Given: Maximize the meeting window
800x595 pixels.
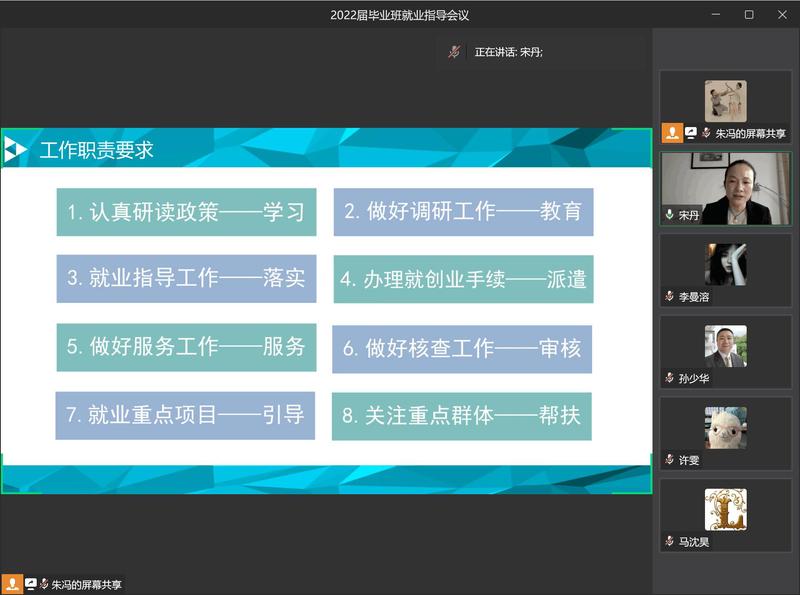Looking at the screenshot, I should pos(749,14).
